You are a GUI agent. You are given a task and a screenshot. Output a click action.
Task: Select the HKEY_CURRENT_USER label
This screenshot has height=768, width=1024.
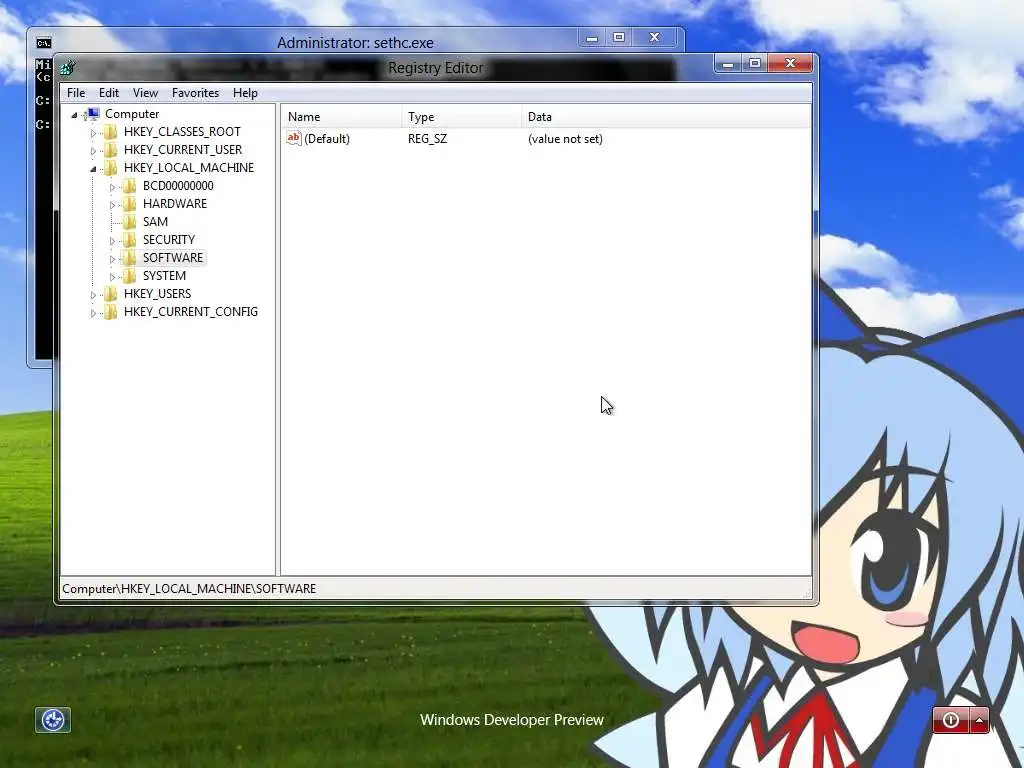click(x=183, y=150)
